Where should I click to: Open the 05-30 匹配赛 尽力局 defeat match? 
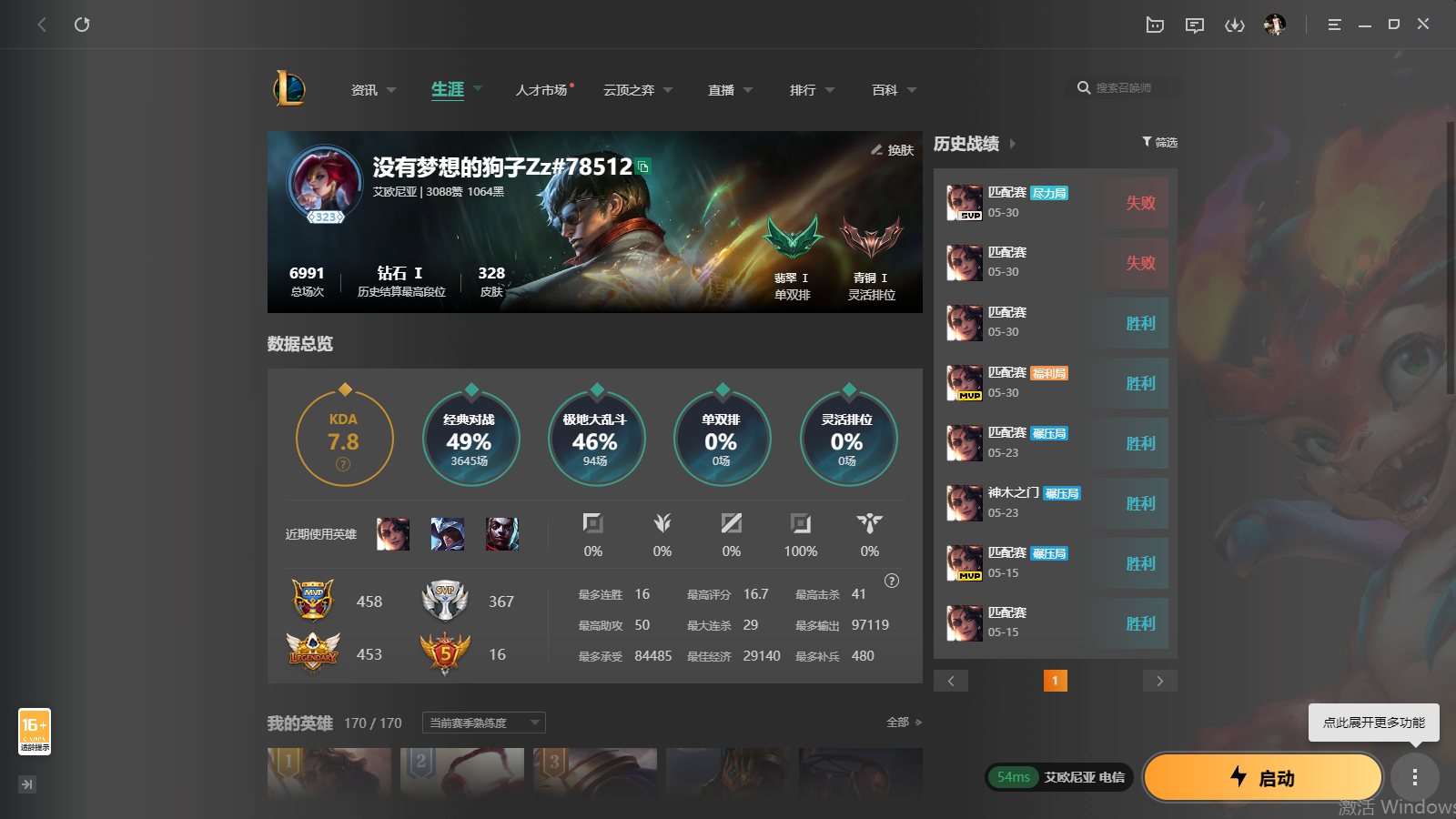pyautogui.click(x=1056, y=203)
